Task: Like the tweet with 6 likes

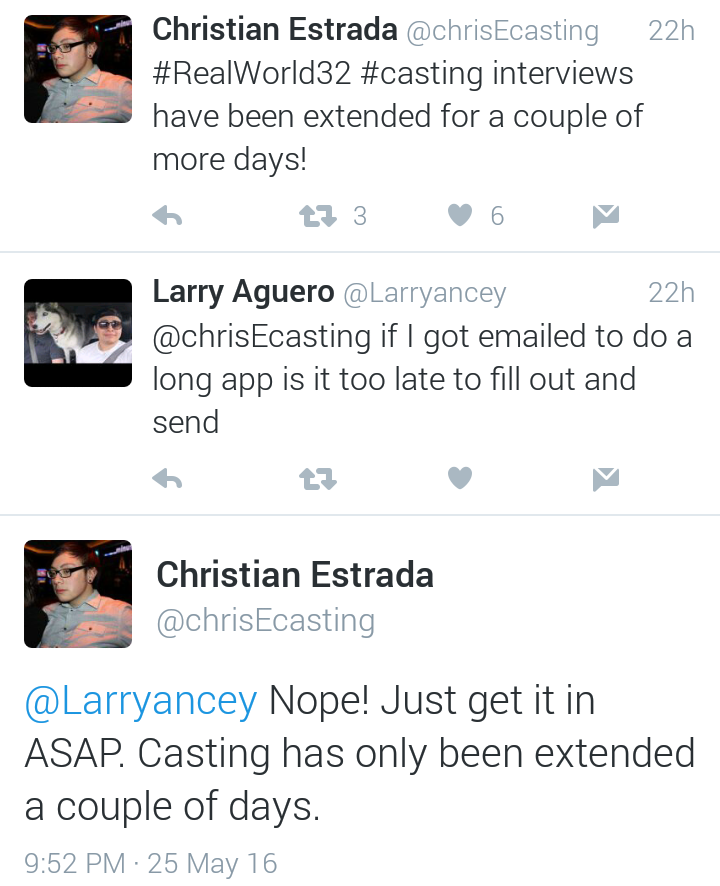Action: click(x=459, y=215)
